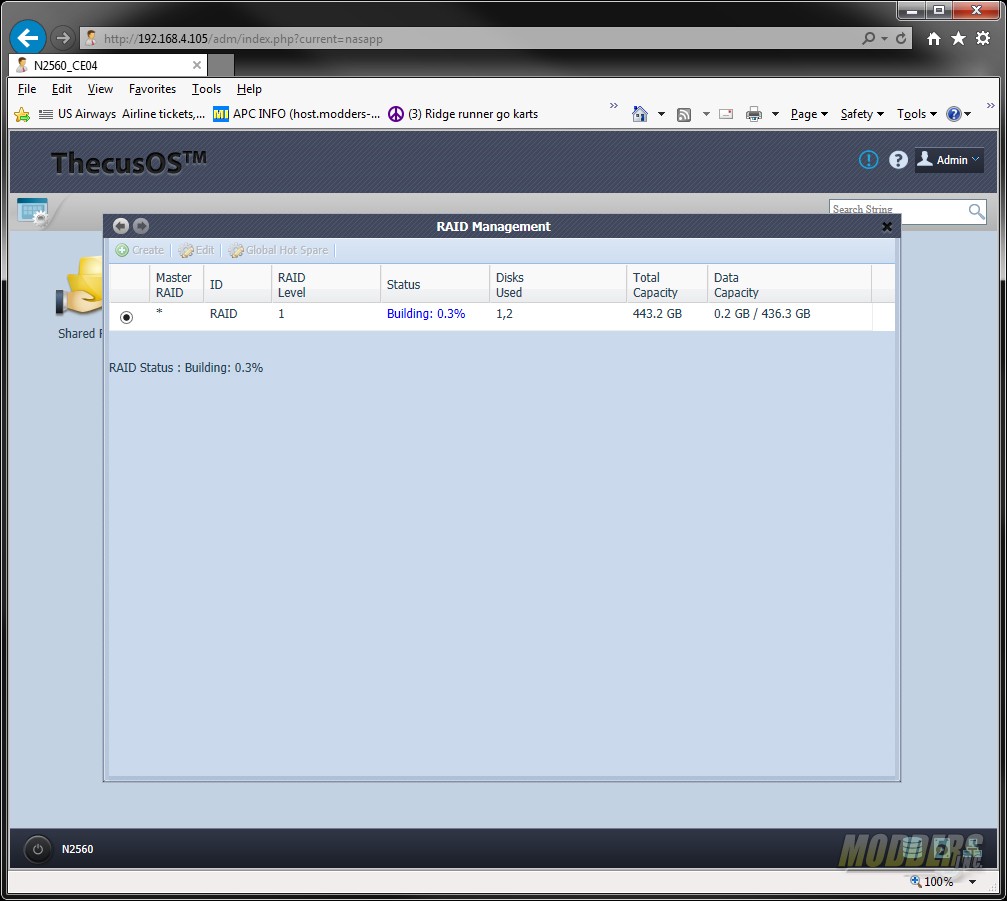Click the browser address bar URL
The height and width of the screenshot is (901, 1007).
pos(243,39)
